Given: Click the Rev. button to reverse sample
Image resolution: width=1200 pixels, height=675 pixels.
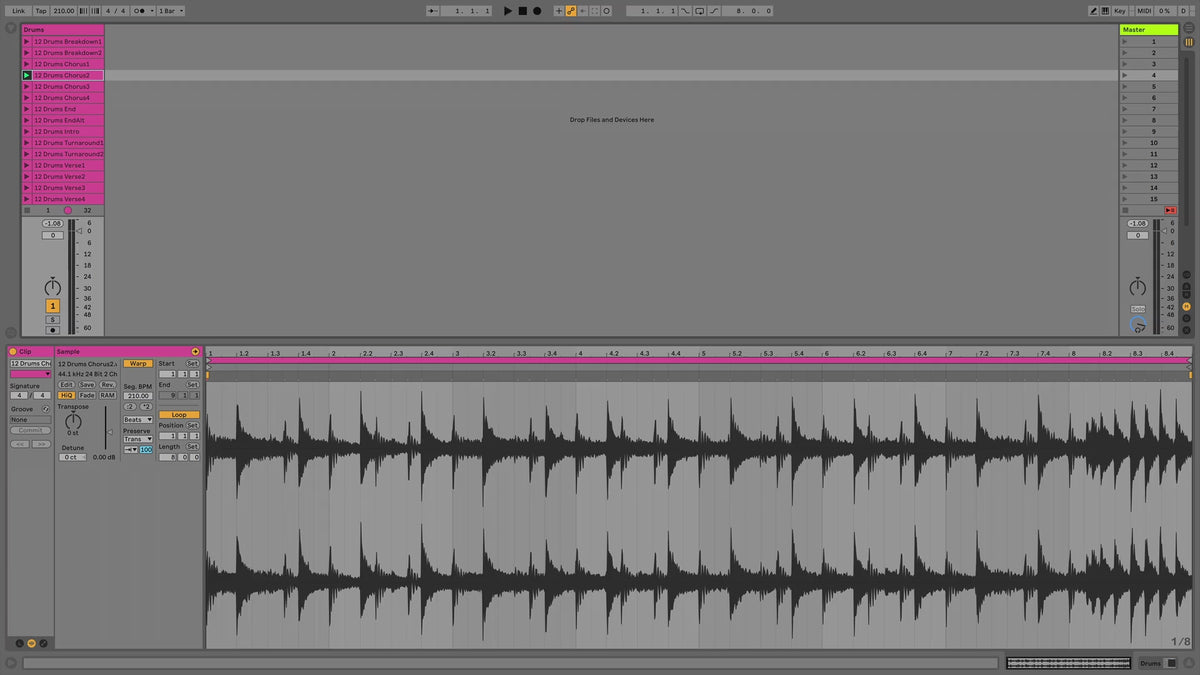Looking at the screenshot, I should (x=107, y=384).
